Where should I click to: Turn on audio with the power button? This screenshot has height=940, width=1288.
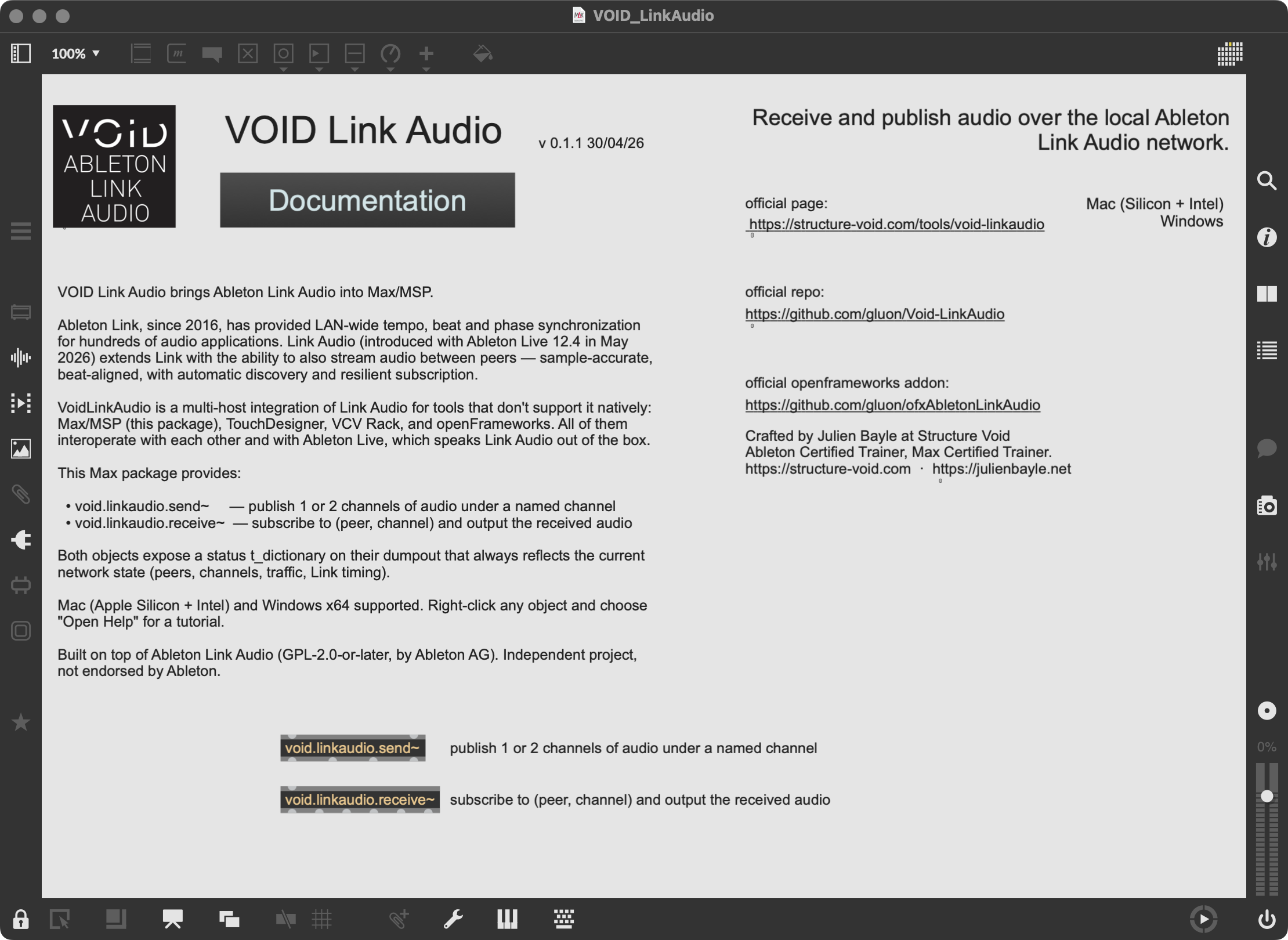1267,919
